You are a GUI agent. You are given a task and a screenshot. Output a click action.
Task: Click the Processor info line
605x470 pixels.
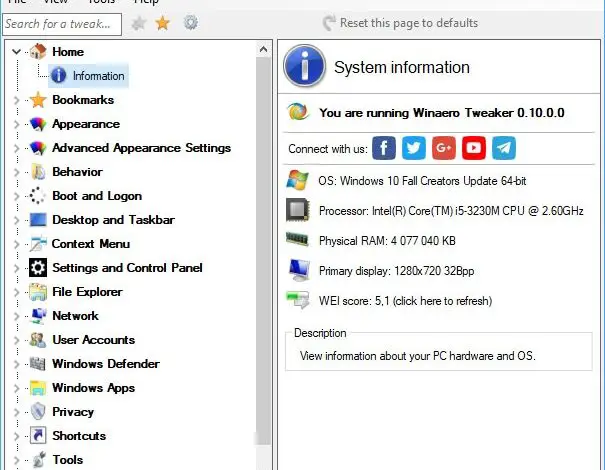451,211
